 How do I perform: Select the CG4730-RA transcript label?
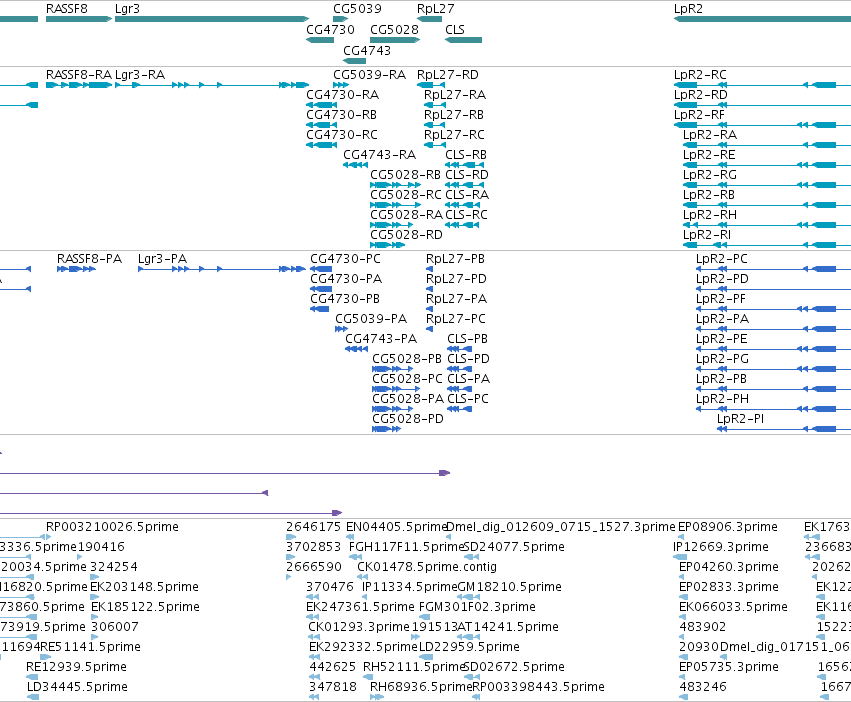(x=342, y=94)
